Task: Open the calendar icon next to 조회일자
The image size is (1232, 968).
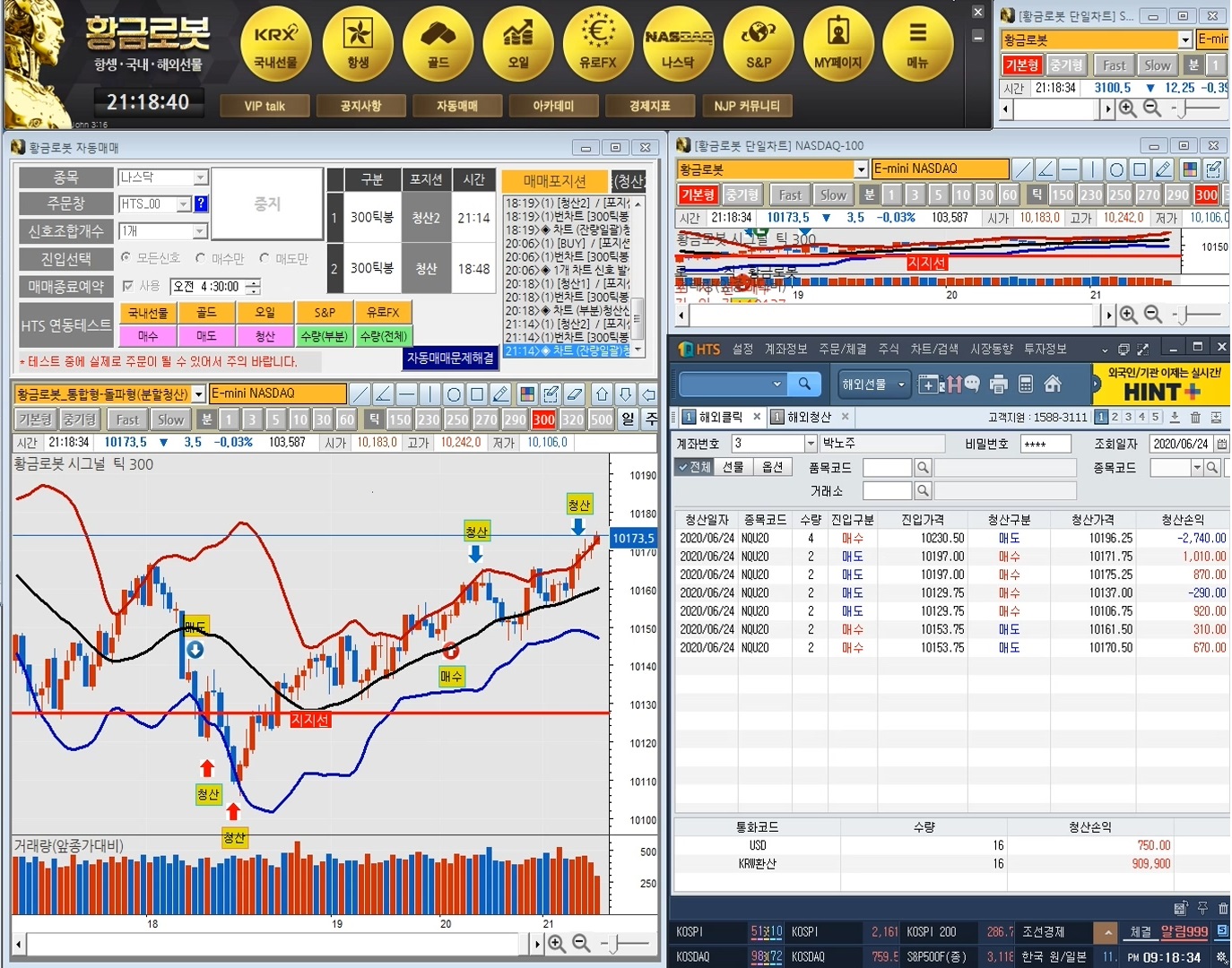Action: tap(1222, 444)
